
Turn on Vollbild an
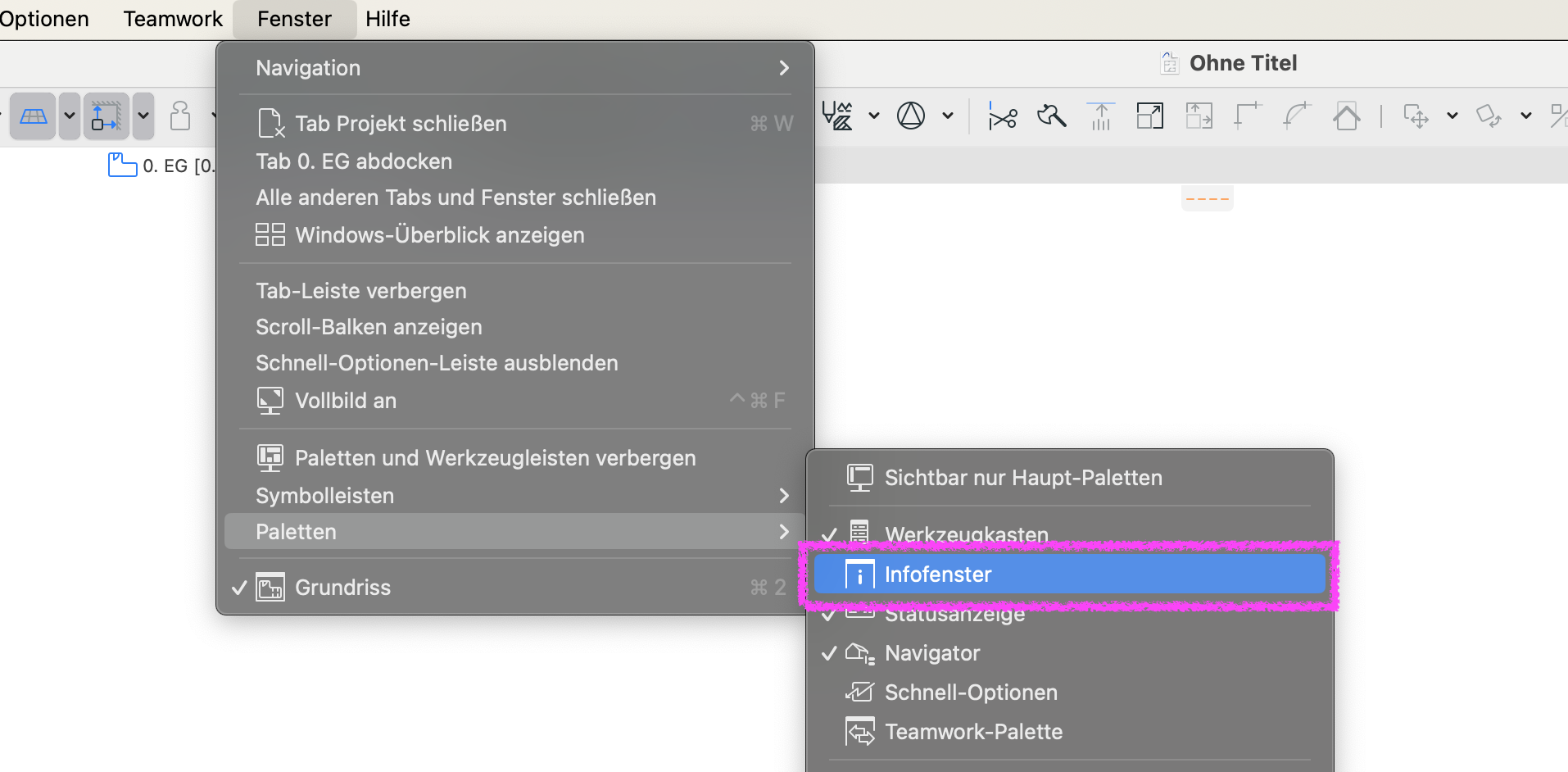[x=515, y=401]
